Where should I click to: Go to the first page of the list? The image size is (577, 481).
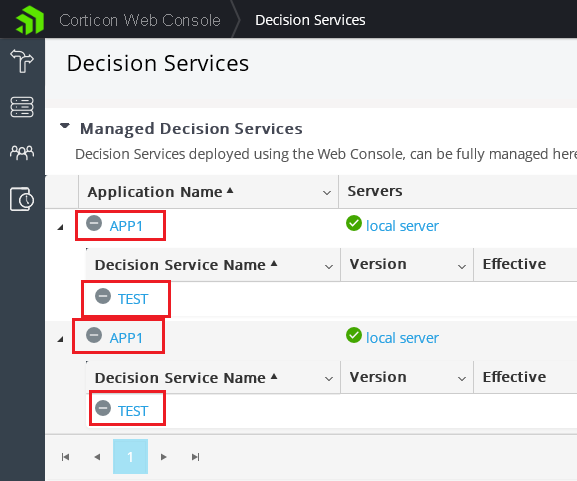pos(66,457)
